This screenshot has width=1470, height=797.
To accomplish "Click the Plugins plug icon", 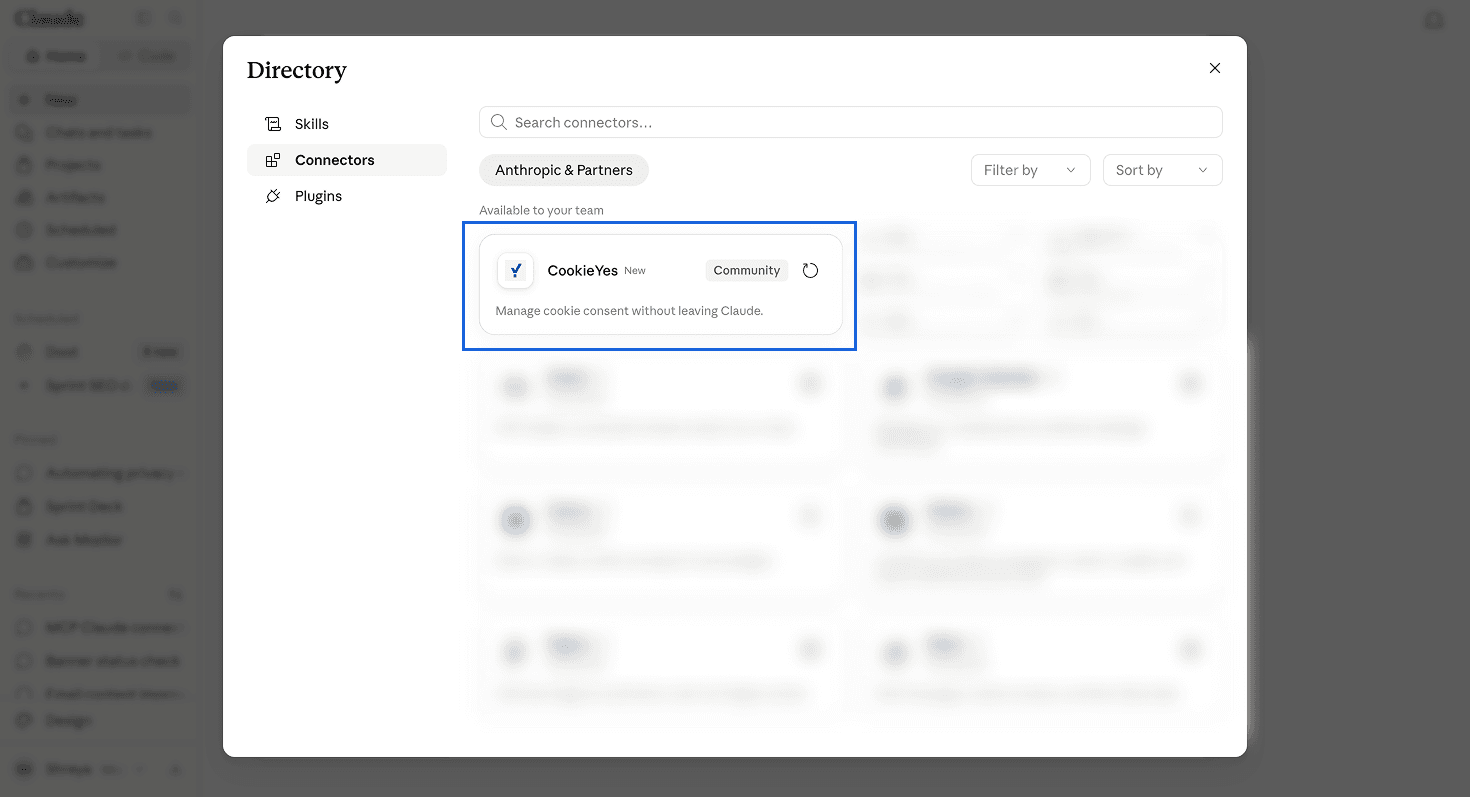I will (x=273, y=196).
